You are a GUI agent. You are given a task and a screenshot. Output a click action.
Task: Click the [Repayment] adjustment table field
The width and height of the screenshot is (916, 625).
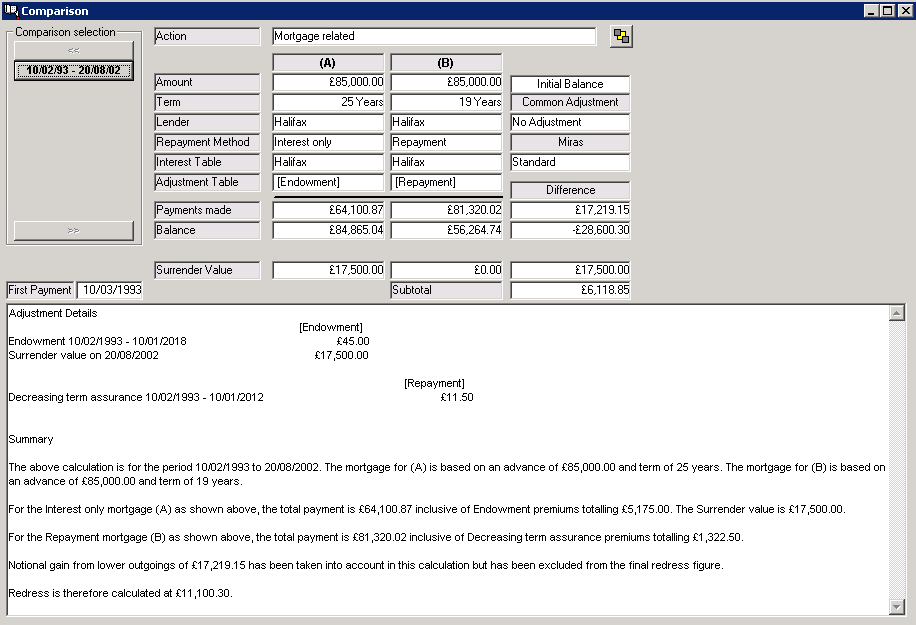coord(446,182)
